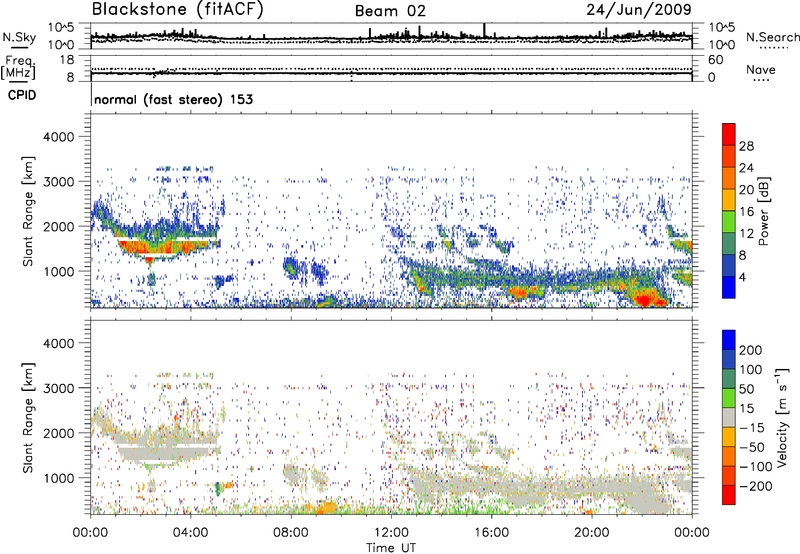The image size is (800, 554).
Task: Click the 20:00 time tick label
Action: (x=591, y=533)
